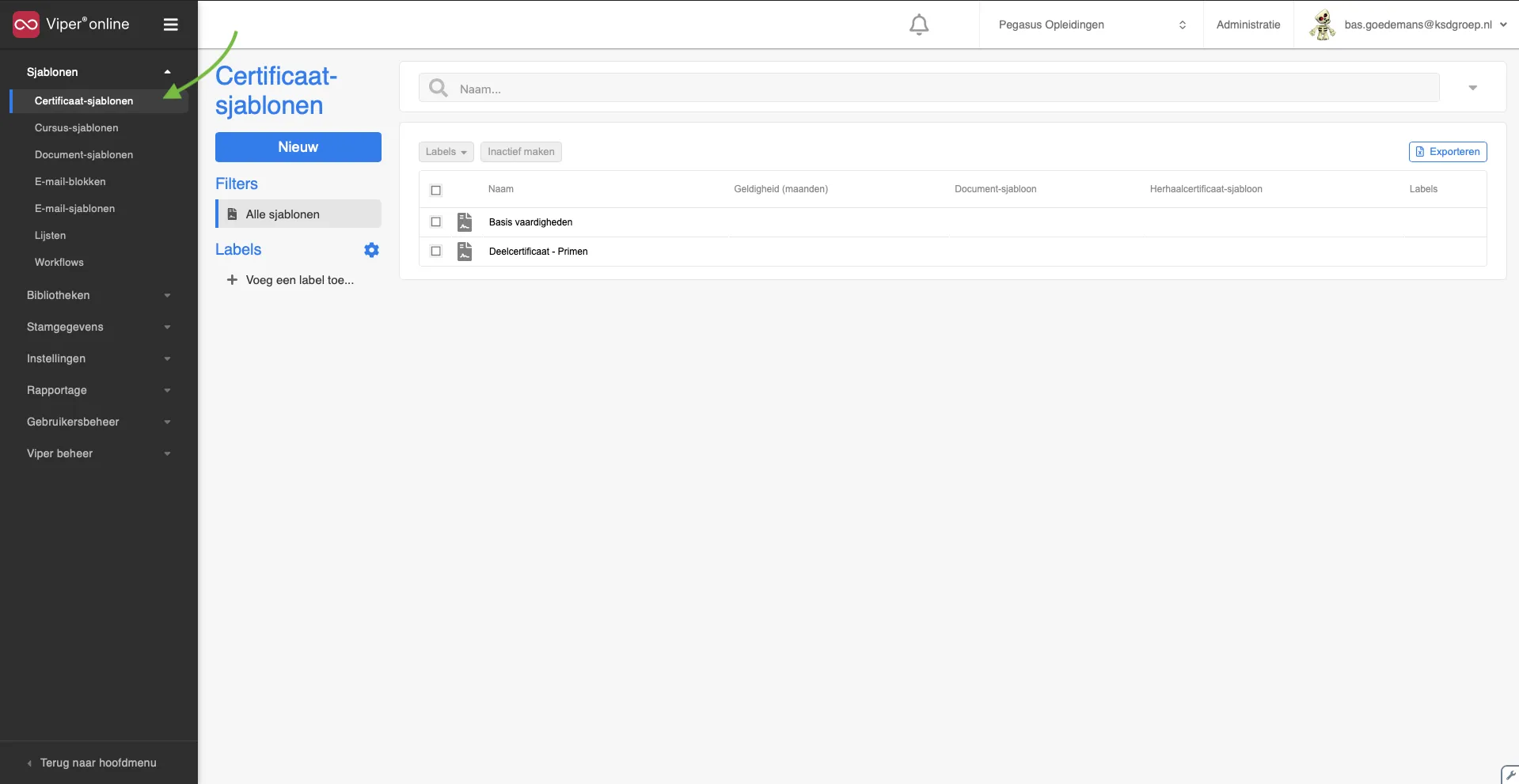Open the Basis vaardigheden template
1519x784 pixels.
(x=530, y=222)
